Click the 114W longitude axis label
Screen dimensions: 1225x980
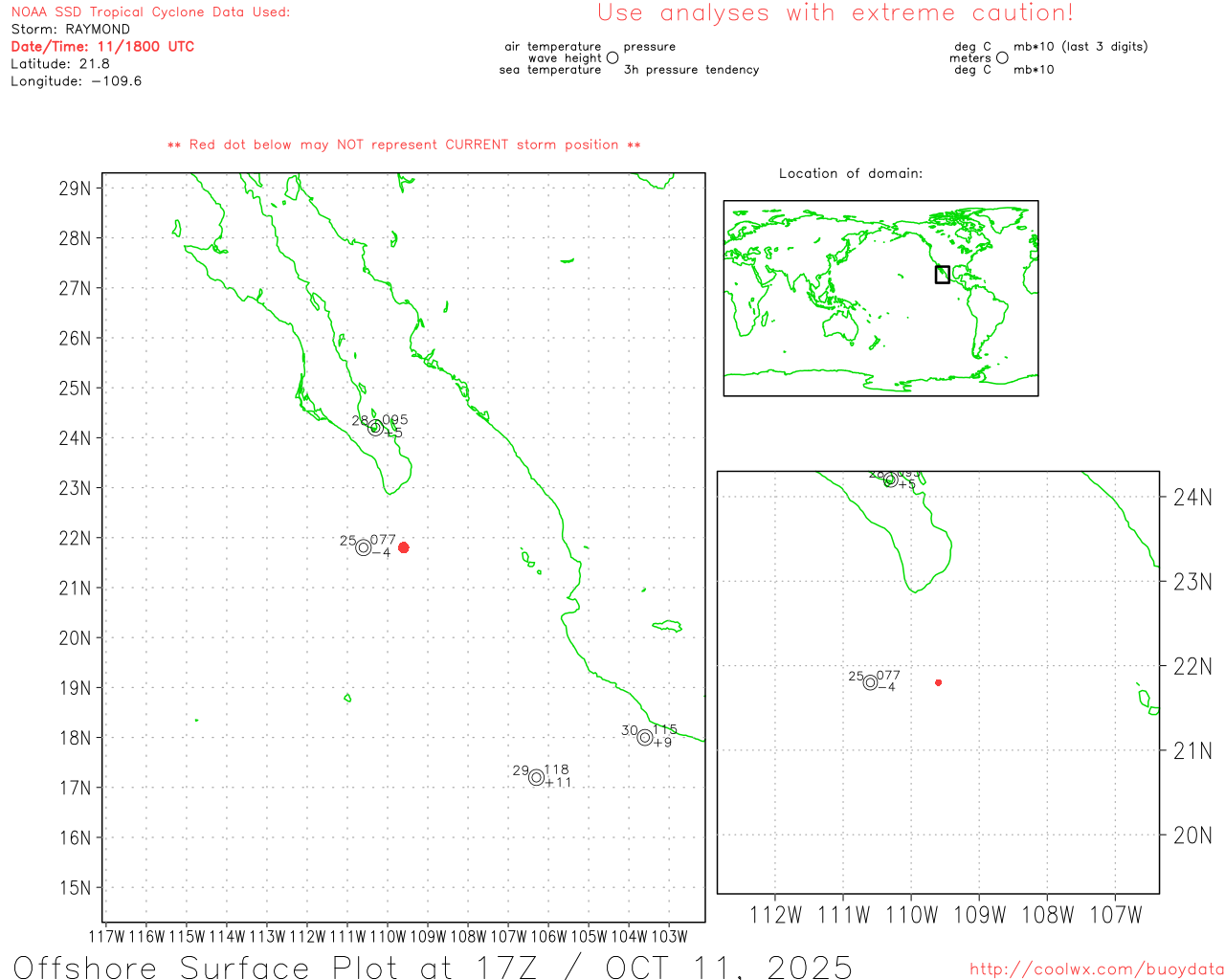[227, 937]
